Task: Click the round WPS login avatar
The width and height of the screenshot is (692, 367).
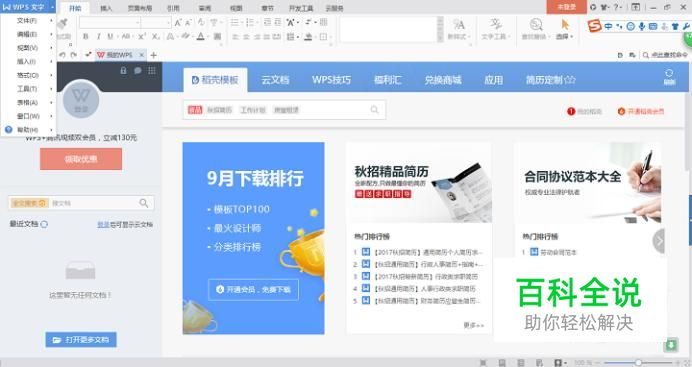Action: click(81, 100)
